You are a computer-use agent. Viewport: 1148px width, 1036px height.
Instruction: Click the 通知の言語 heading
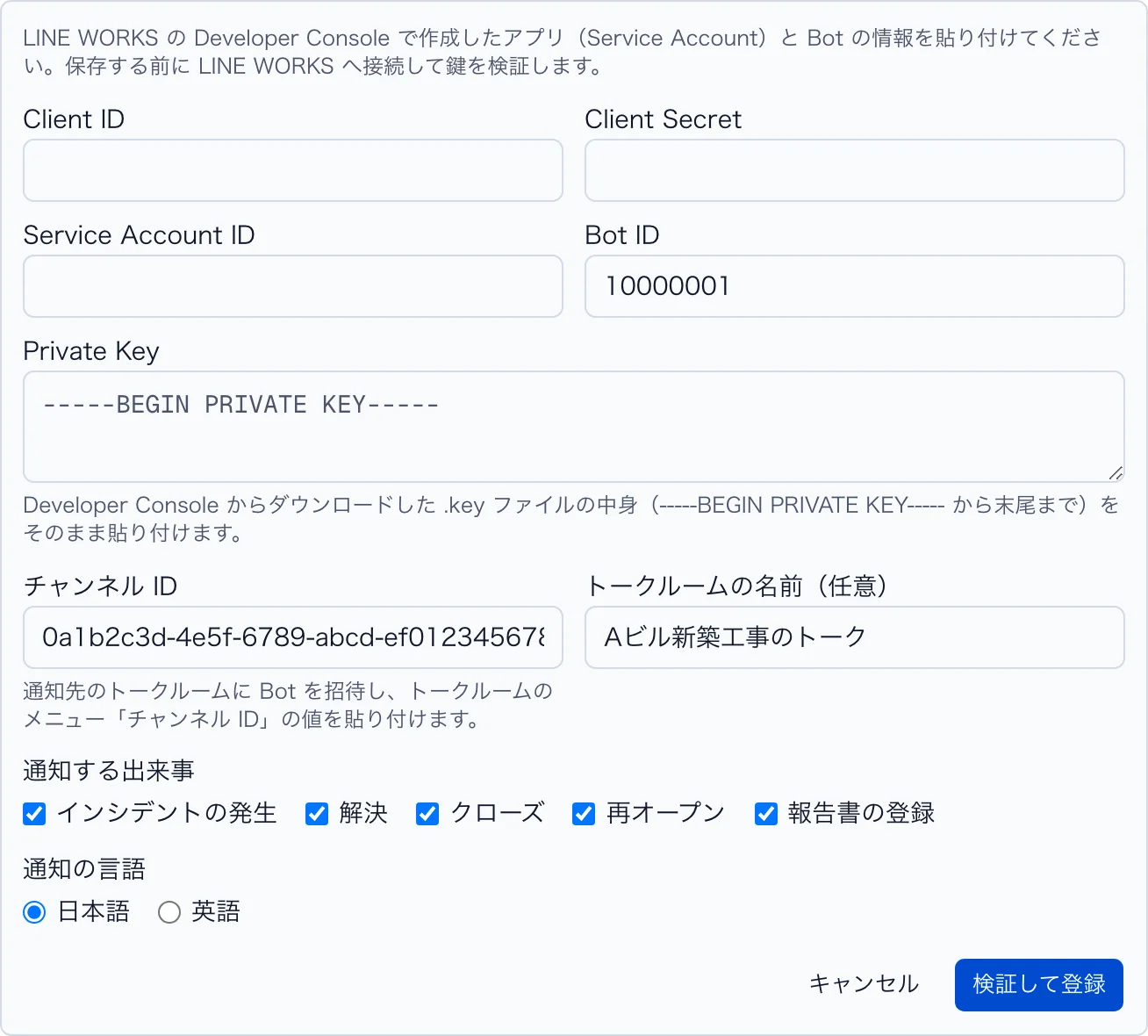point(84,869)
